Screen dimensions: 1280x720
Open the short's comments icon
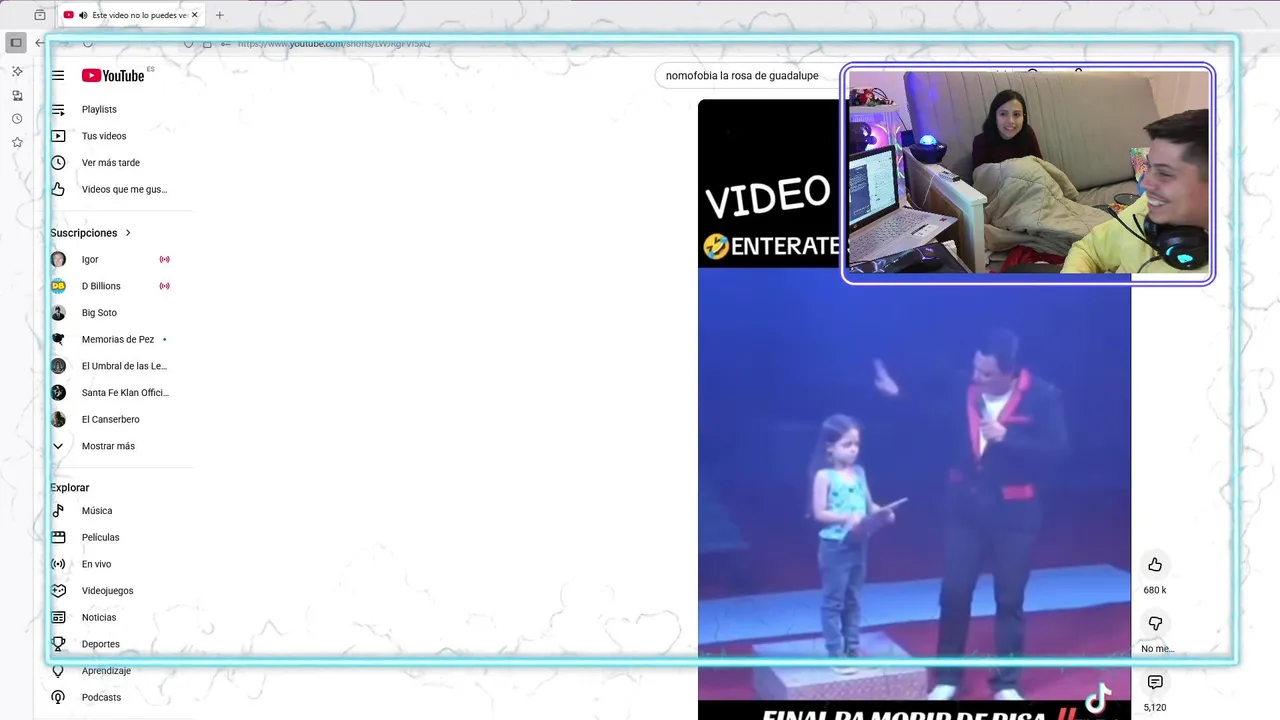coord(1155,682)
